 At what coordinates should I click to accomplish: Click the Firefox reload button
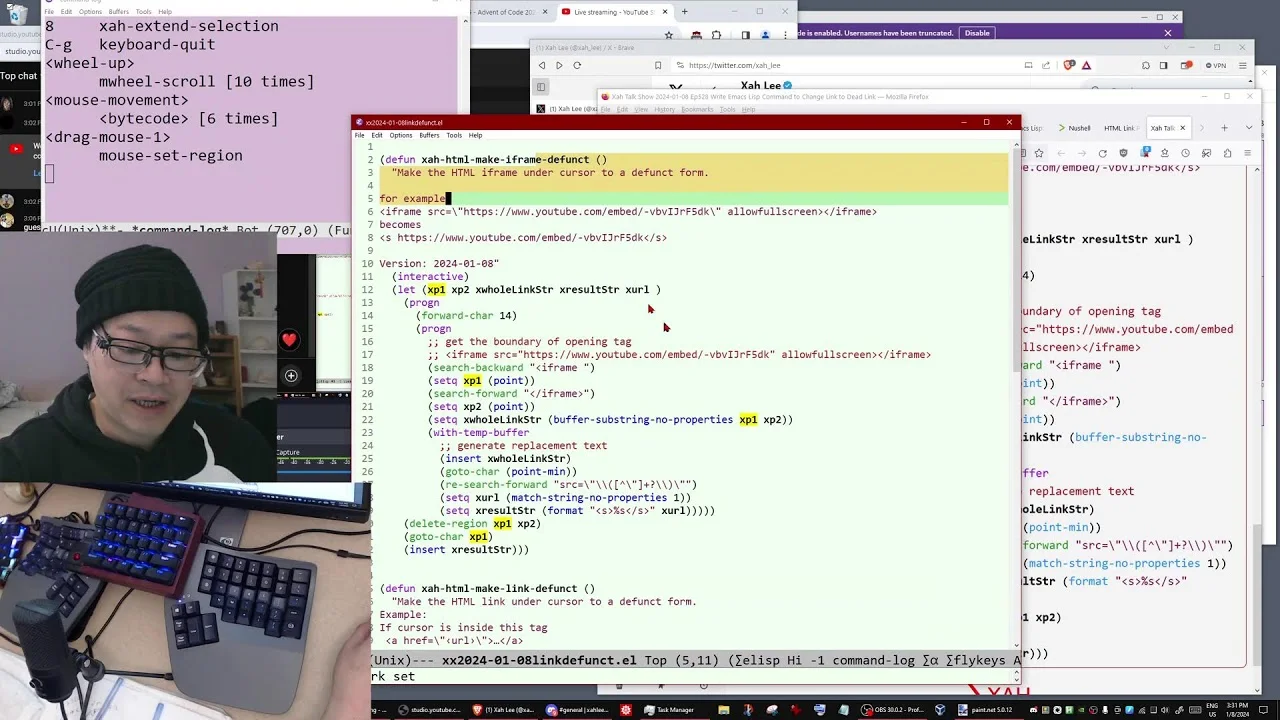coord(1102,153)
